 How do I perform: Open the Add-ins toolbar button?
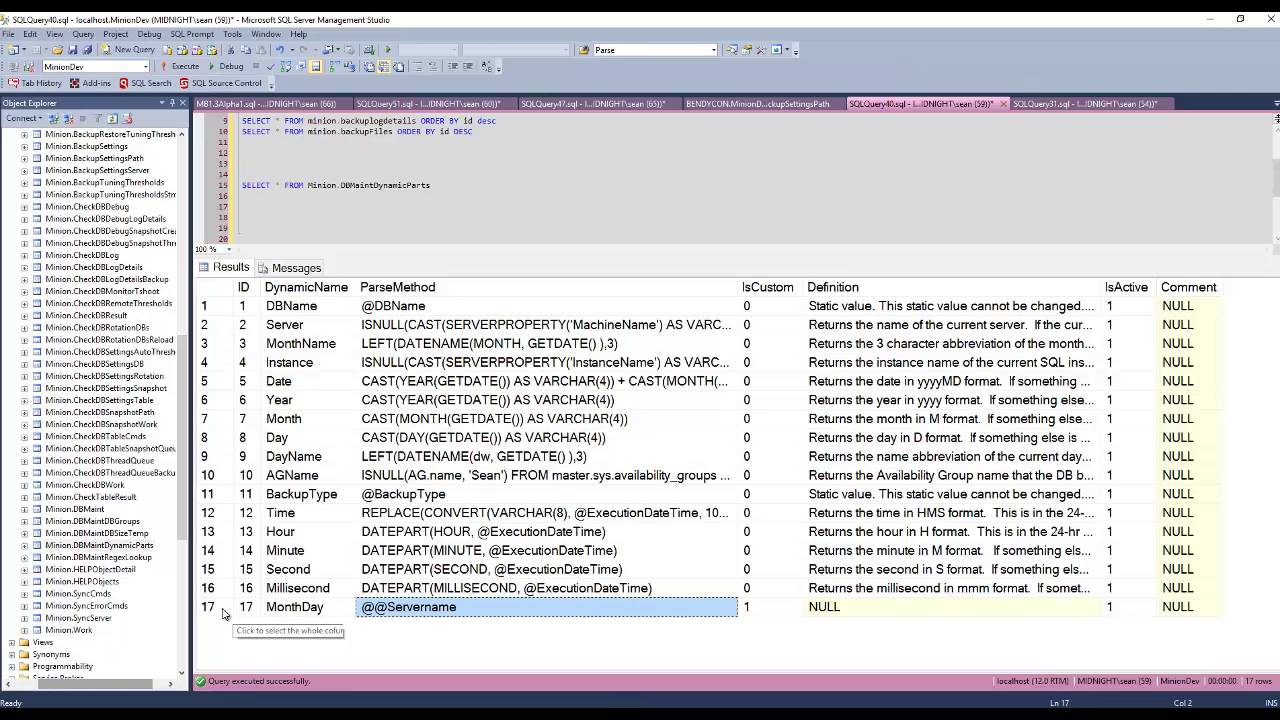point(90,83)
